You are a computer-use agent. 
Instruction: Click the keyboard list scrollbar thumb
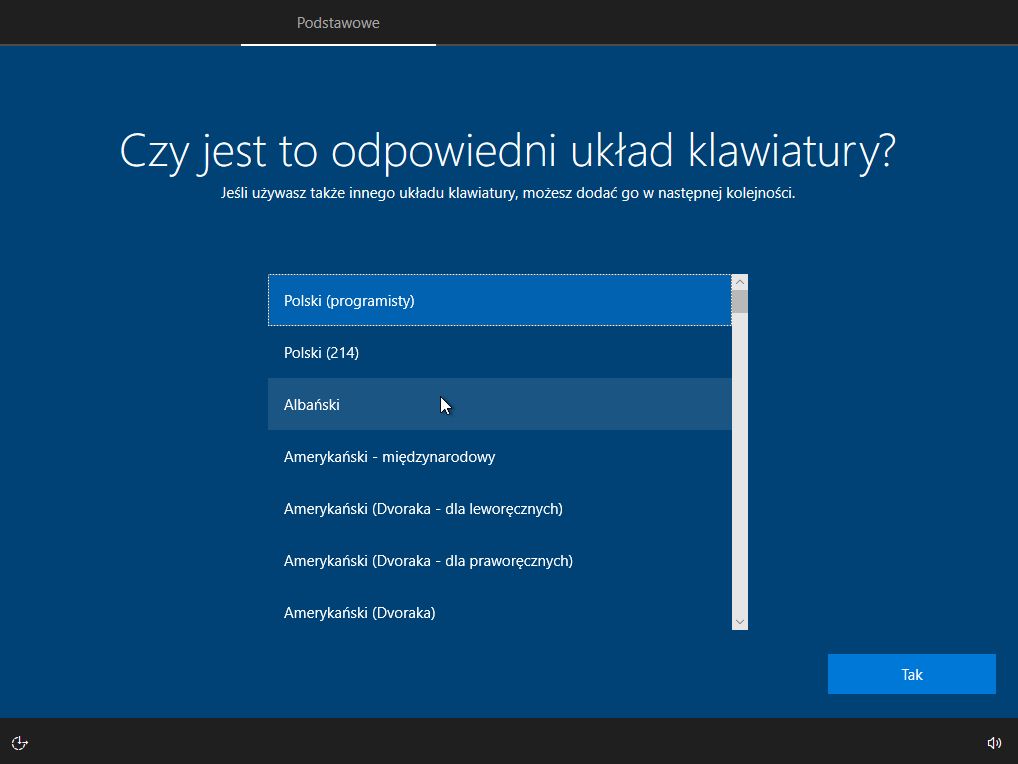pos(739,302)
